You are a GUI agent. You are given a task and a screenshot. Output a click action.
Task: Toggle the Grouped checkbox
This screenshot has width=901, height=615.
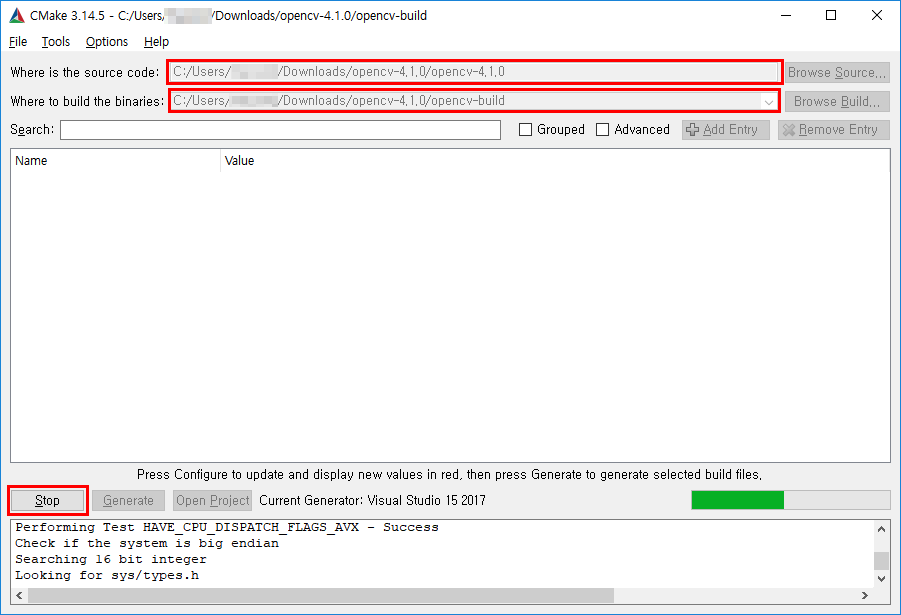525,130
